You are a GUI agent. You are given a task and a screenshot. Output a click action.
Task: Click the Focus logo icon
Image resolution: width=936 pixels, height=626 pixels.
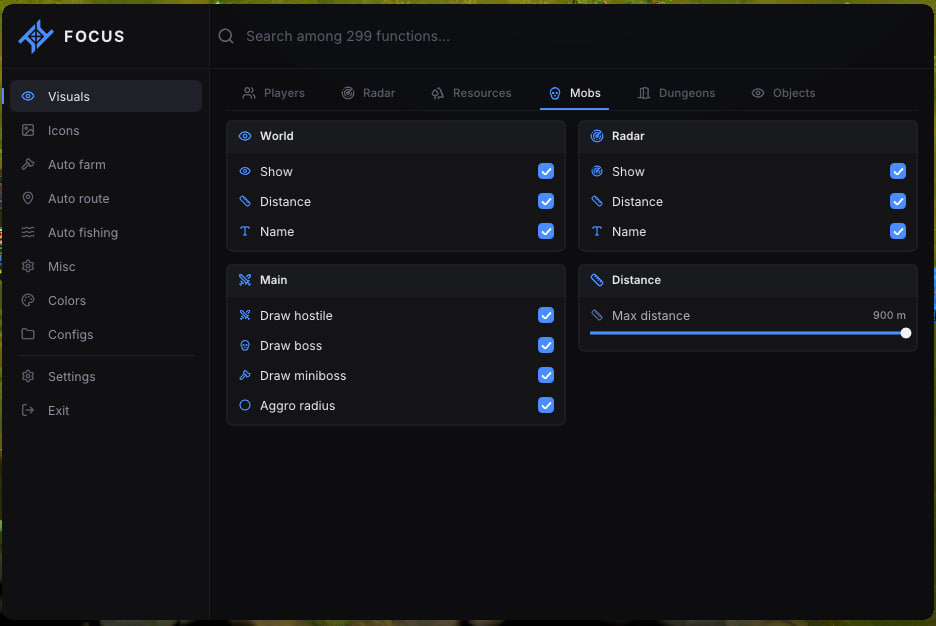36,36
